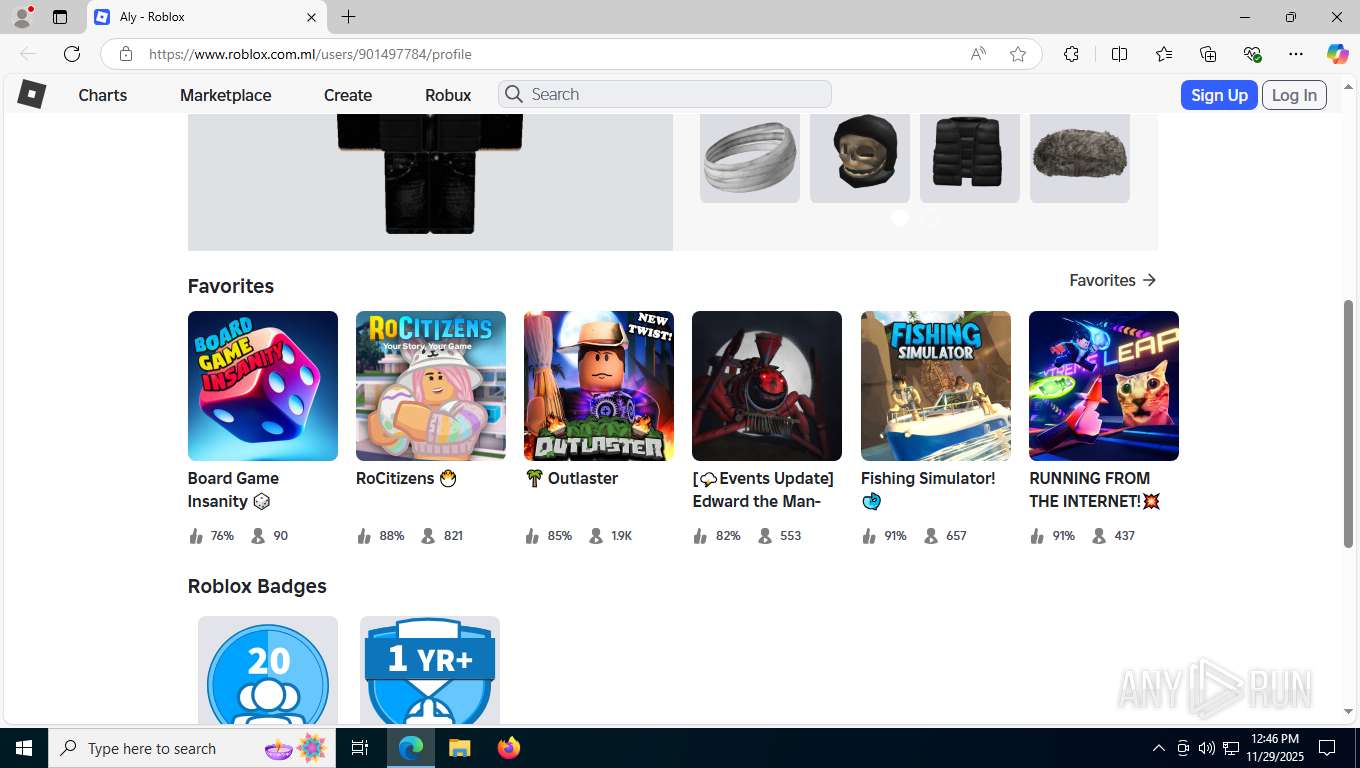
Task: Open the Running From The Internet thumbnail
Action: tap(1104, 386)
